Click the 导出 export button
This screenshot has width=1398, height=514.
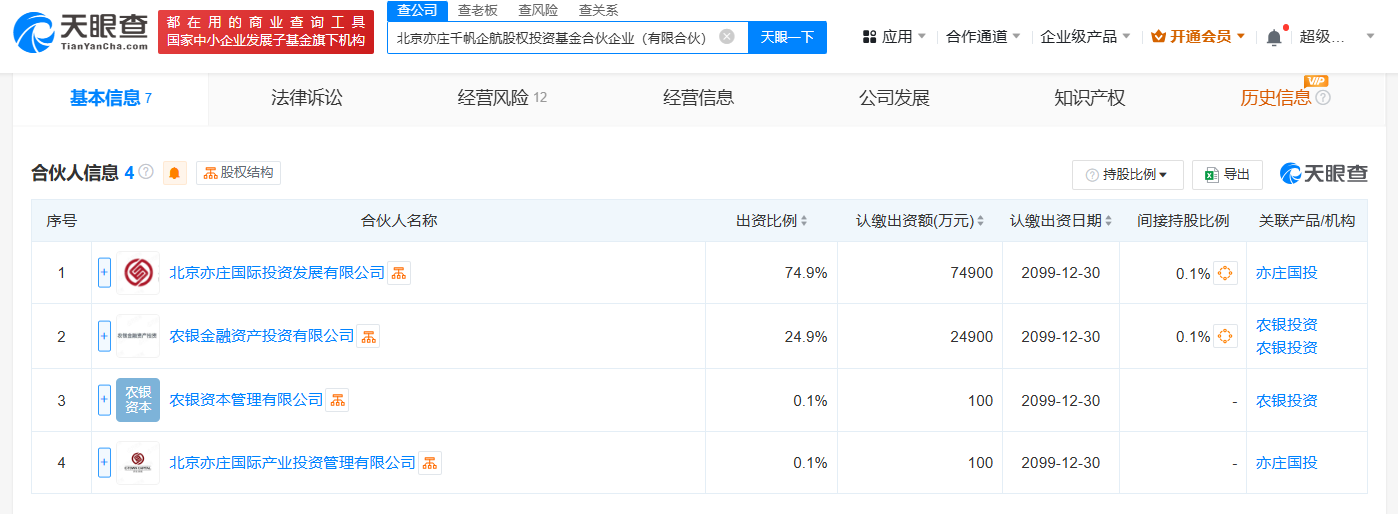click(1227, 175)
